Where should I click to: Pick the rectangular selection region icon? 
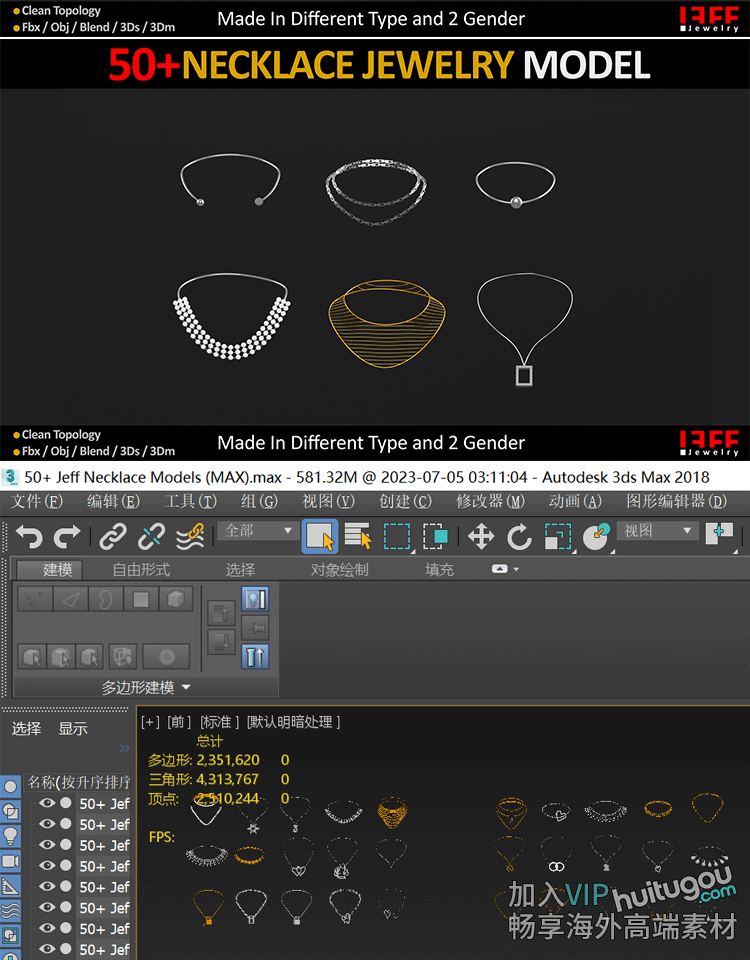click(397, 536)
